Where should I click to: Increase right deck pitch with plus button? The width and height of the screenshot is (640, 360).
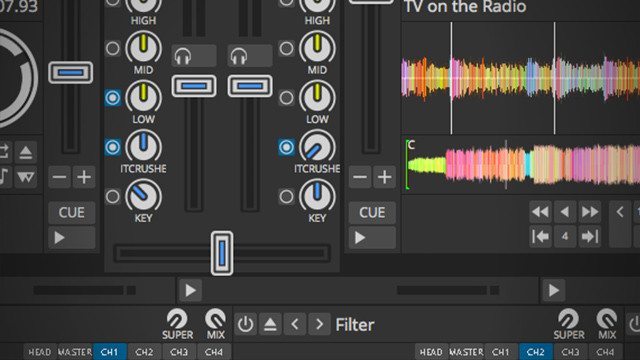[x=384, y=177]
